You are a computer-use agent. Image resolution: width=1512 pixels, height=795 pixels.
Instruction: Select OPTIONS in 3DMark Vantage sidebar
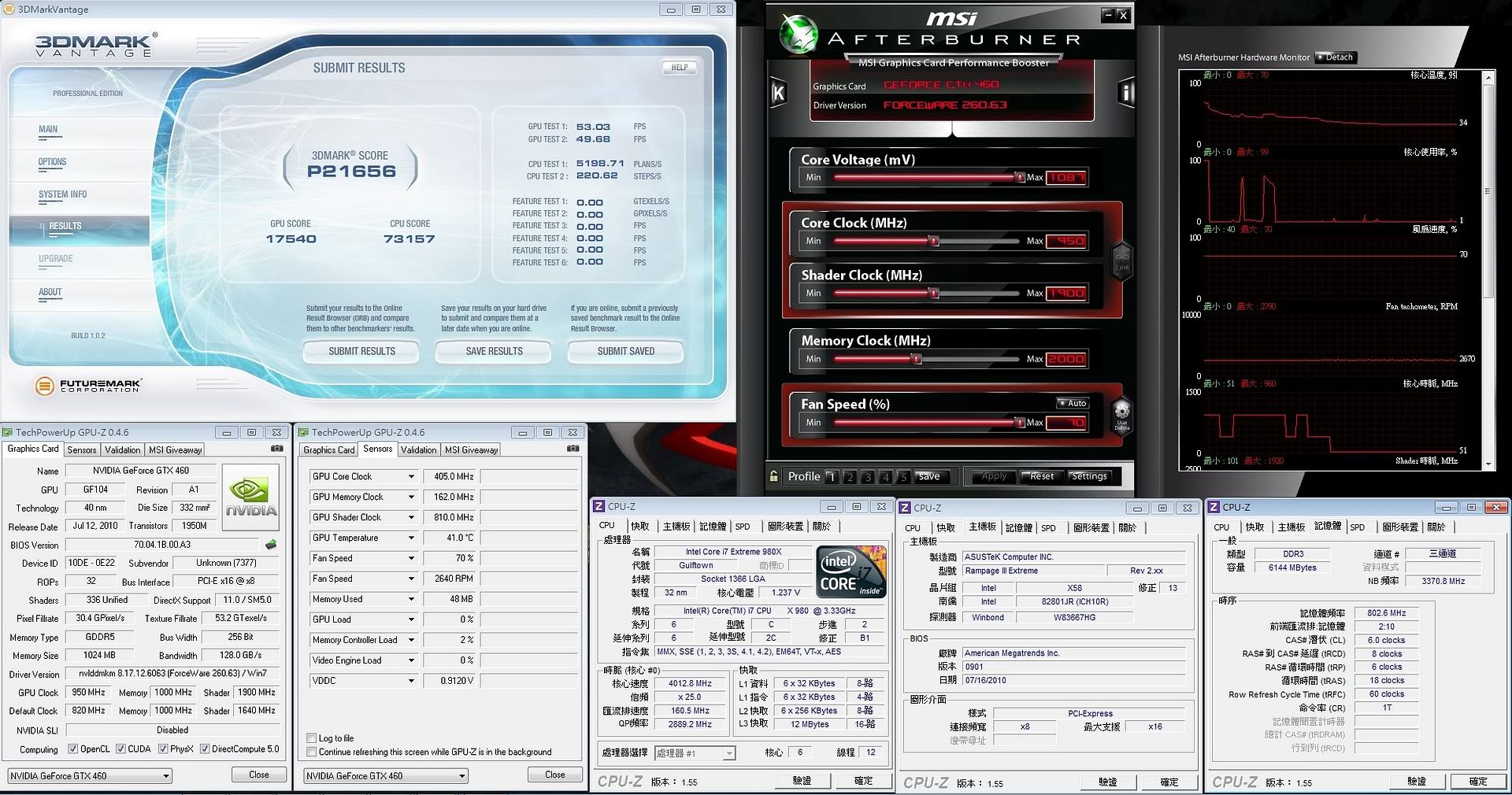coord(52,162)
